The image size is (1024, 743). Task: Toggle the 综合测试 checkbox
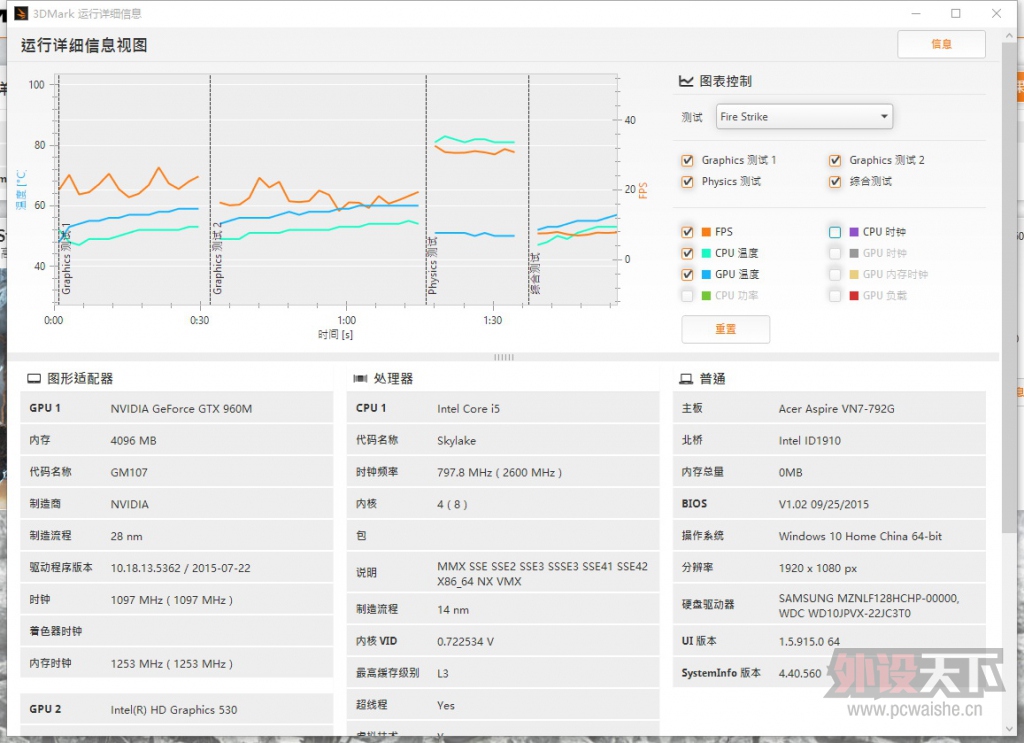835,182
